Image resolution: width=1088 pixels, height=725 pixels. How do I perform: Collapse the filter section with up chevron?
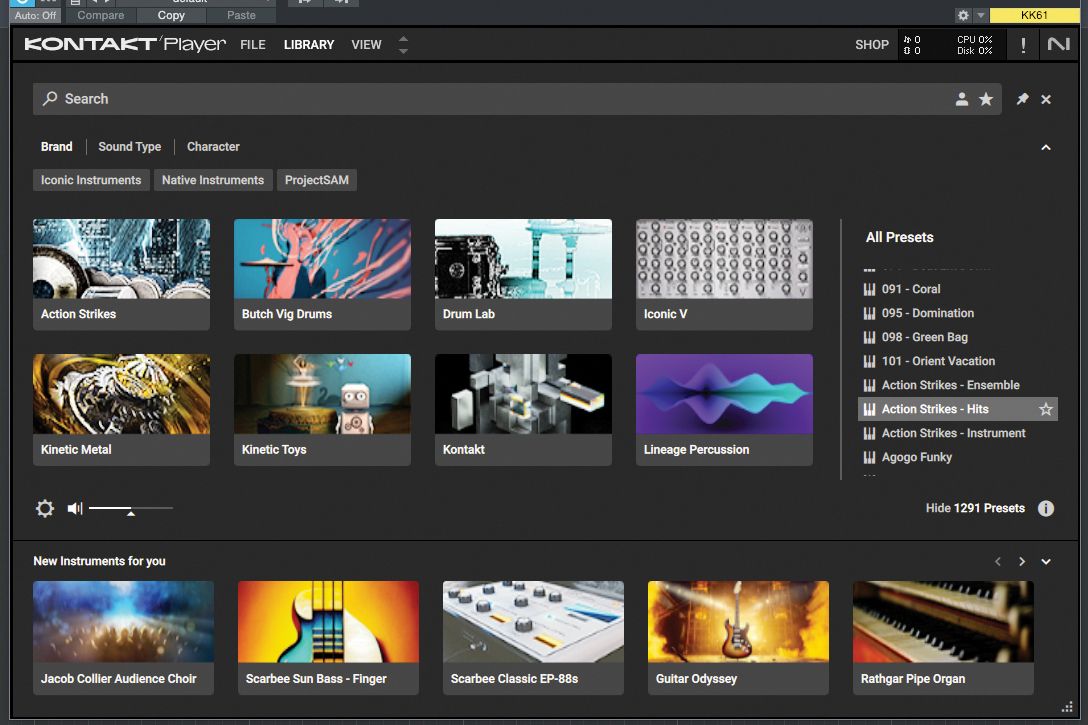point(1046,147)
